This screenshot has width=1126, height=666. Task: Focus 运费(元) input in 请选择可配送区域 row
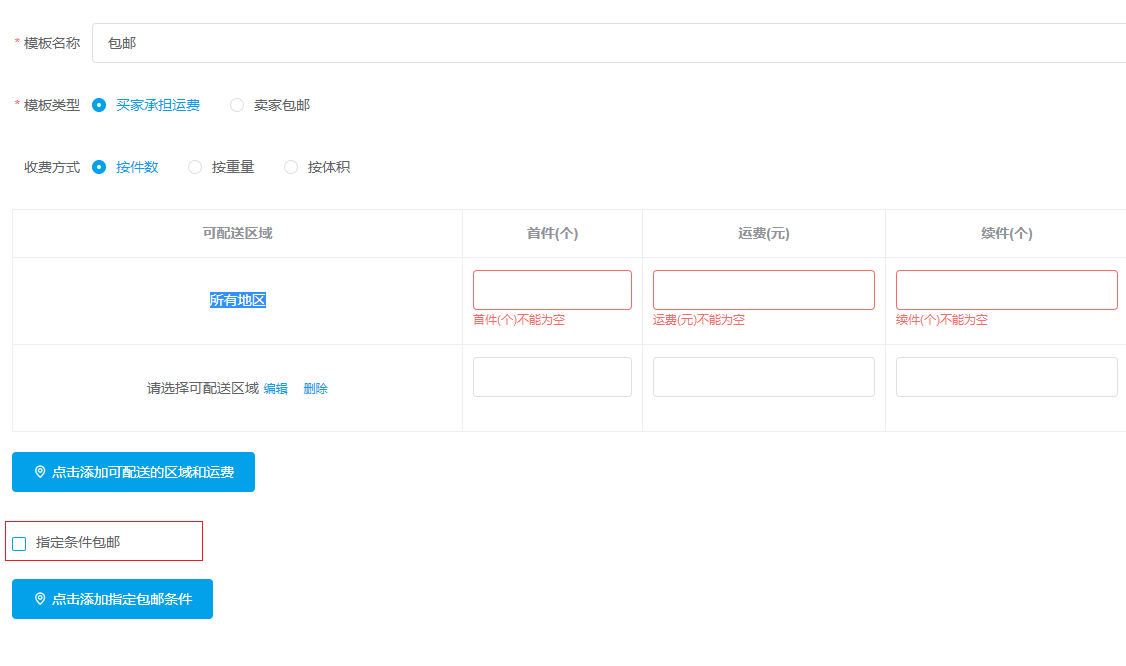(763, 377)
